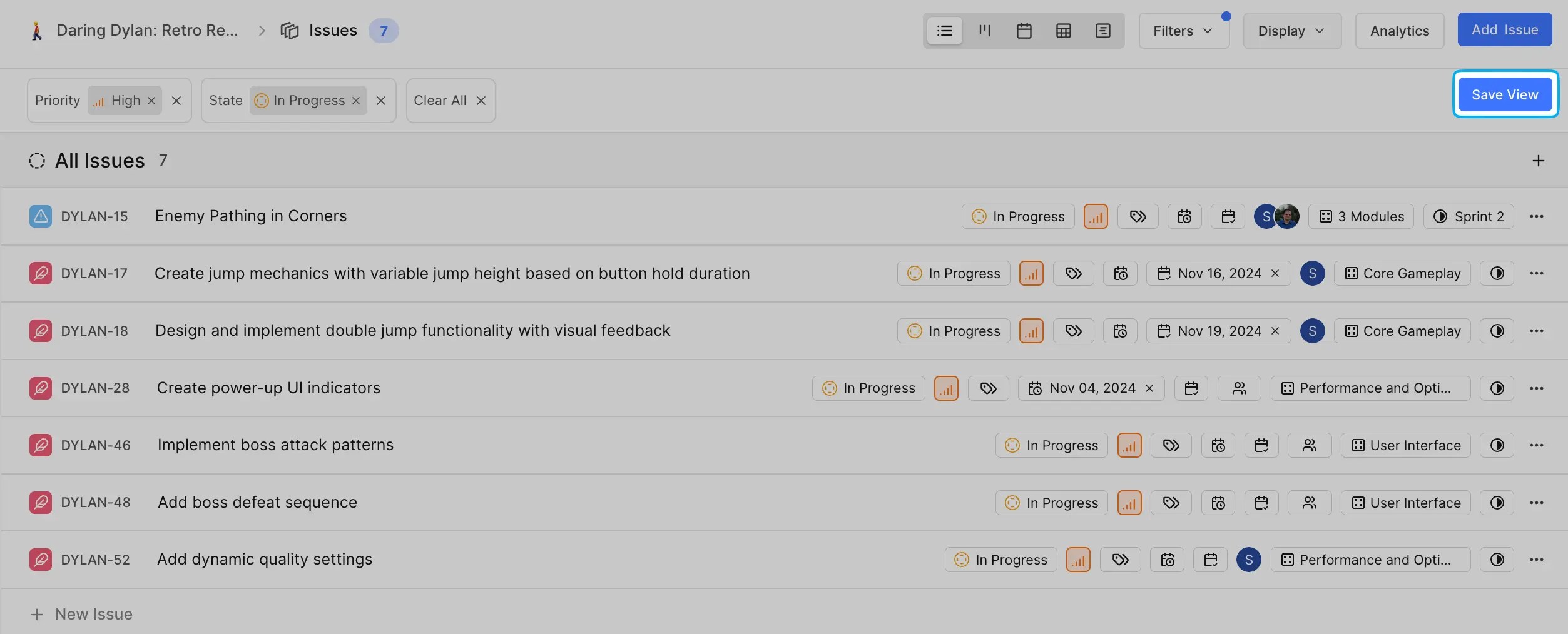Open cycle selector for DYLAN-48

click(x=1497, y=503)
